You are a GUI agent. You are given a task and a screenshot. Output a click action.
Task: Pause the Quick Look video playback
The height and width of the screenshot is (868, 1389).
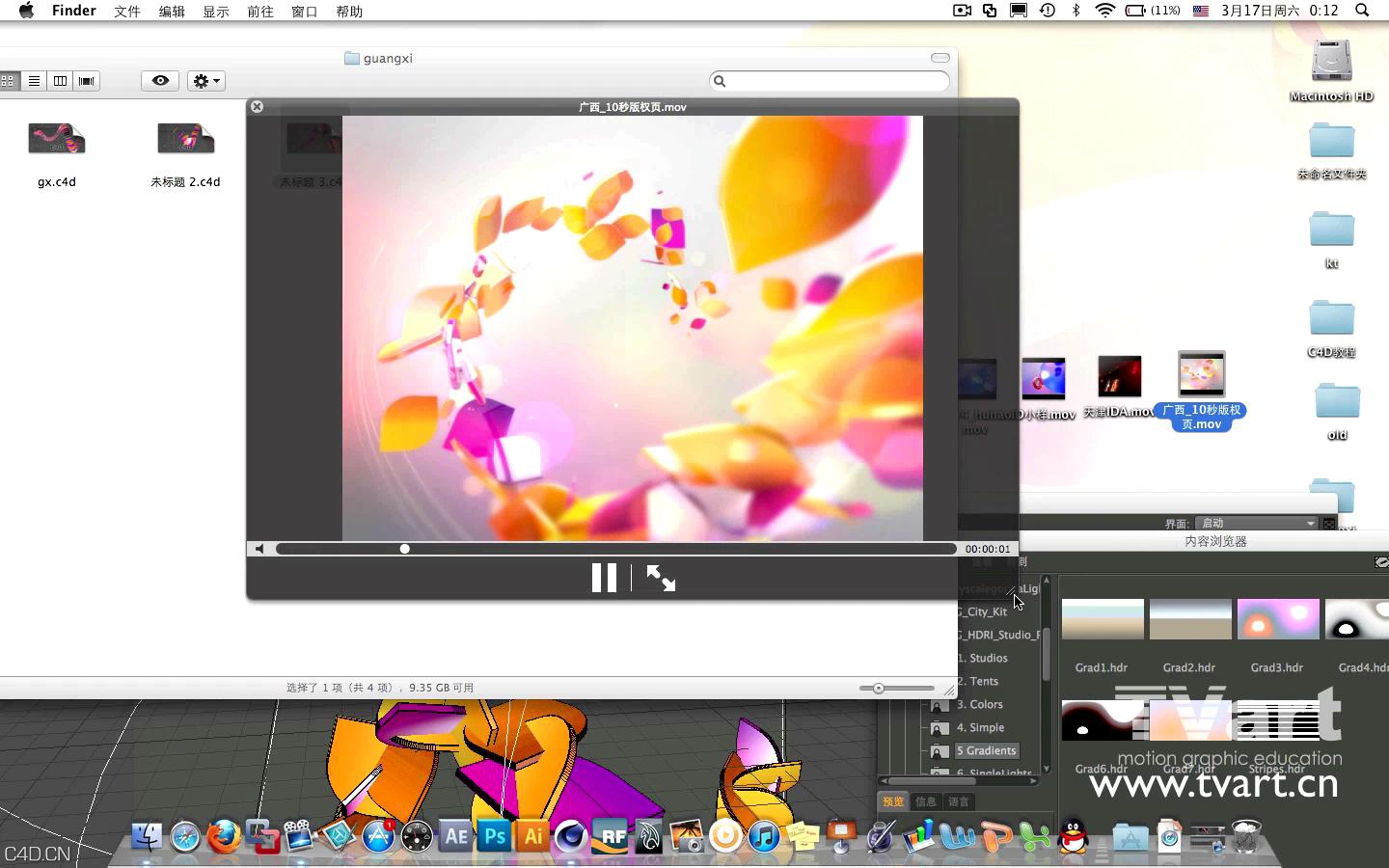(x=604, y=578)
